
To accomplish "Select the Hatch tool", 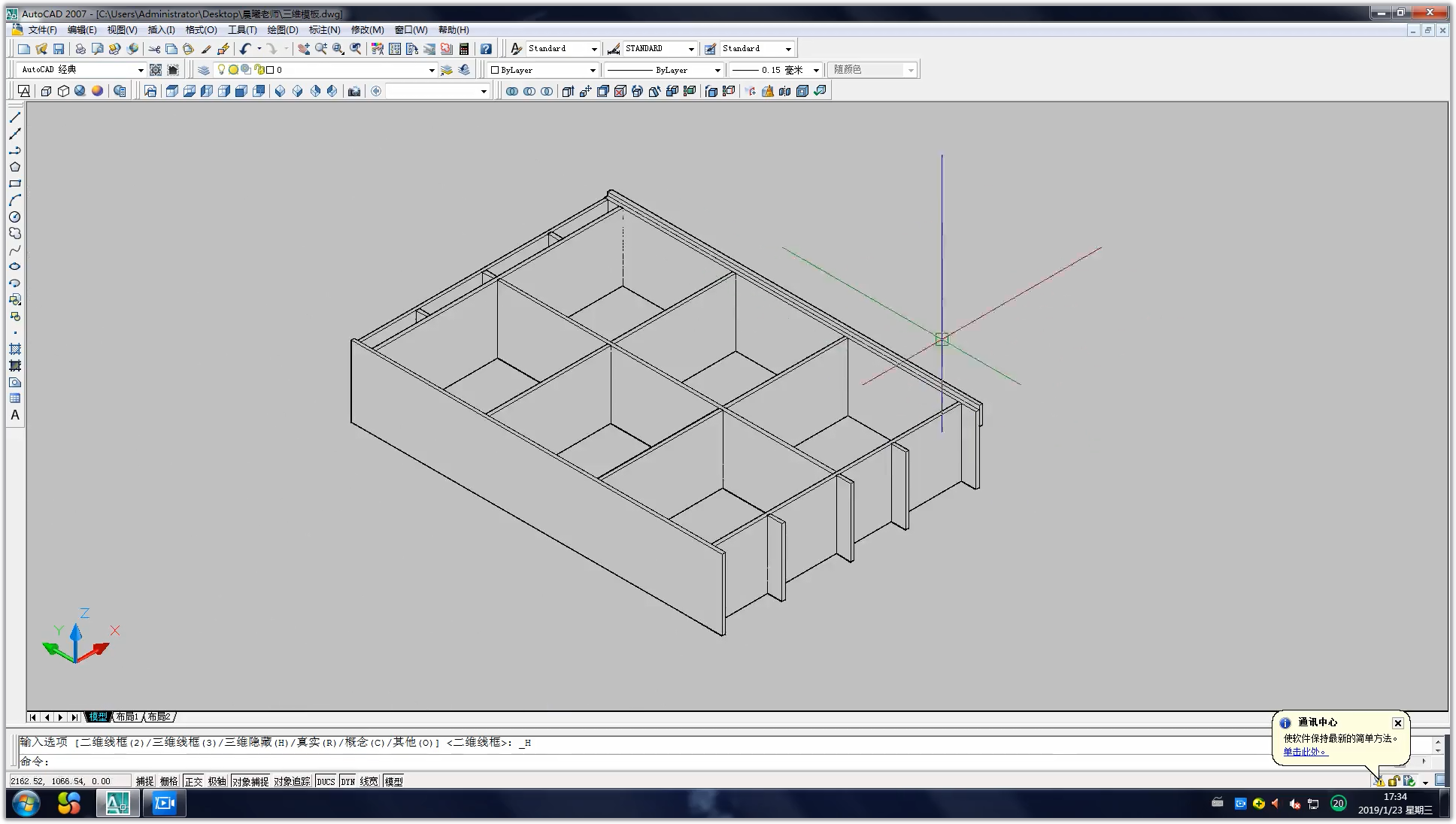I will coord(15,349).
